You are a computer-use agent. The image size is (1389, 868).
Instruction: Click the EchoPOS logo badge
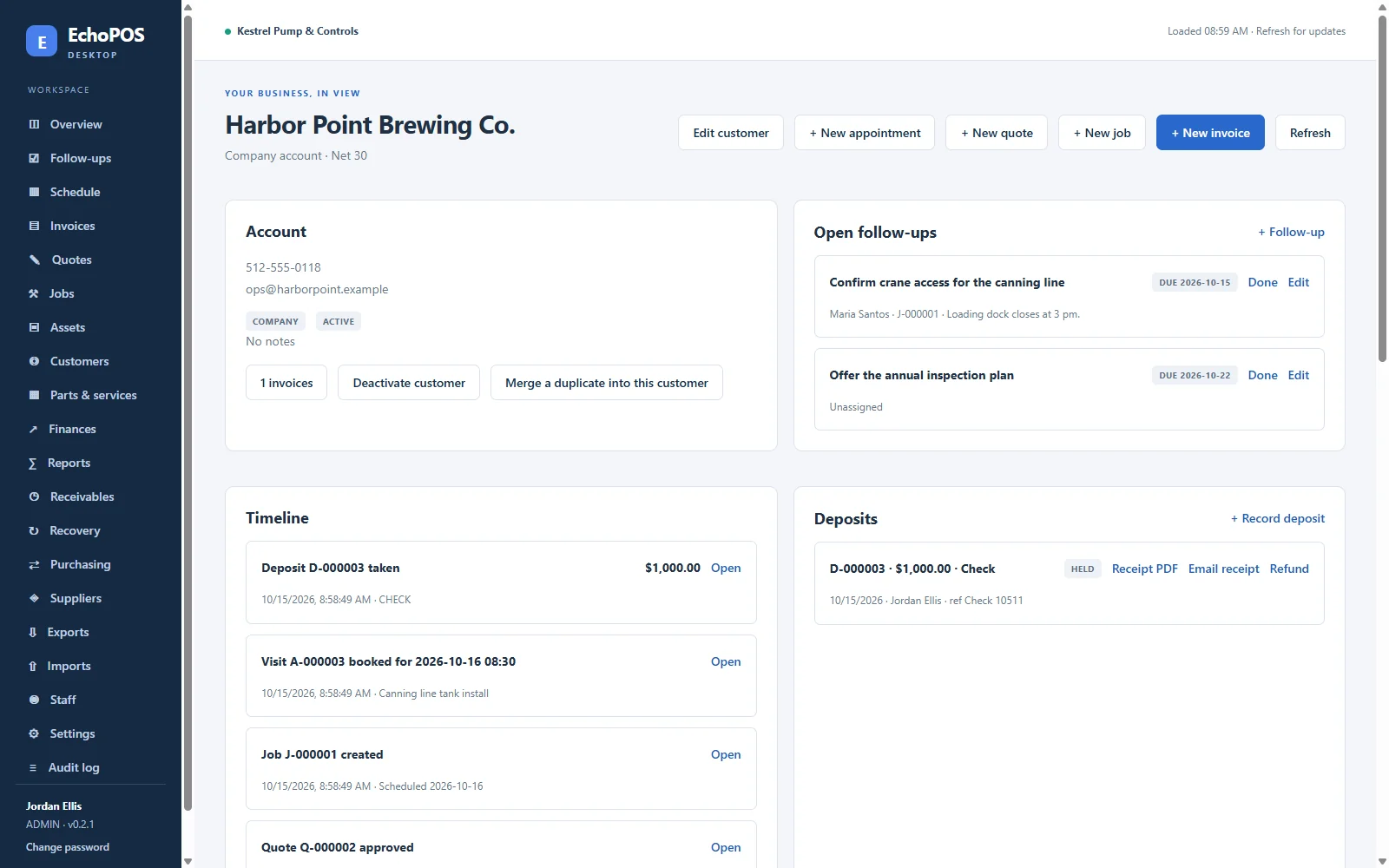pyautogui.click(x=42, y=41)
